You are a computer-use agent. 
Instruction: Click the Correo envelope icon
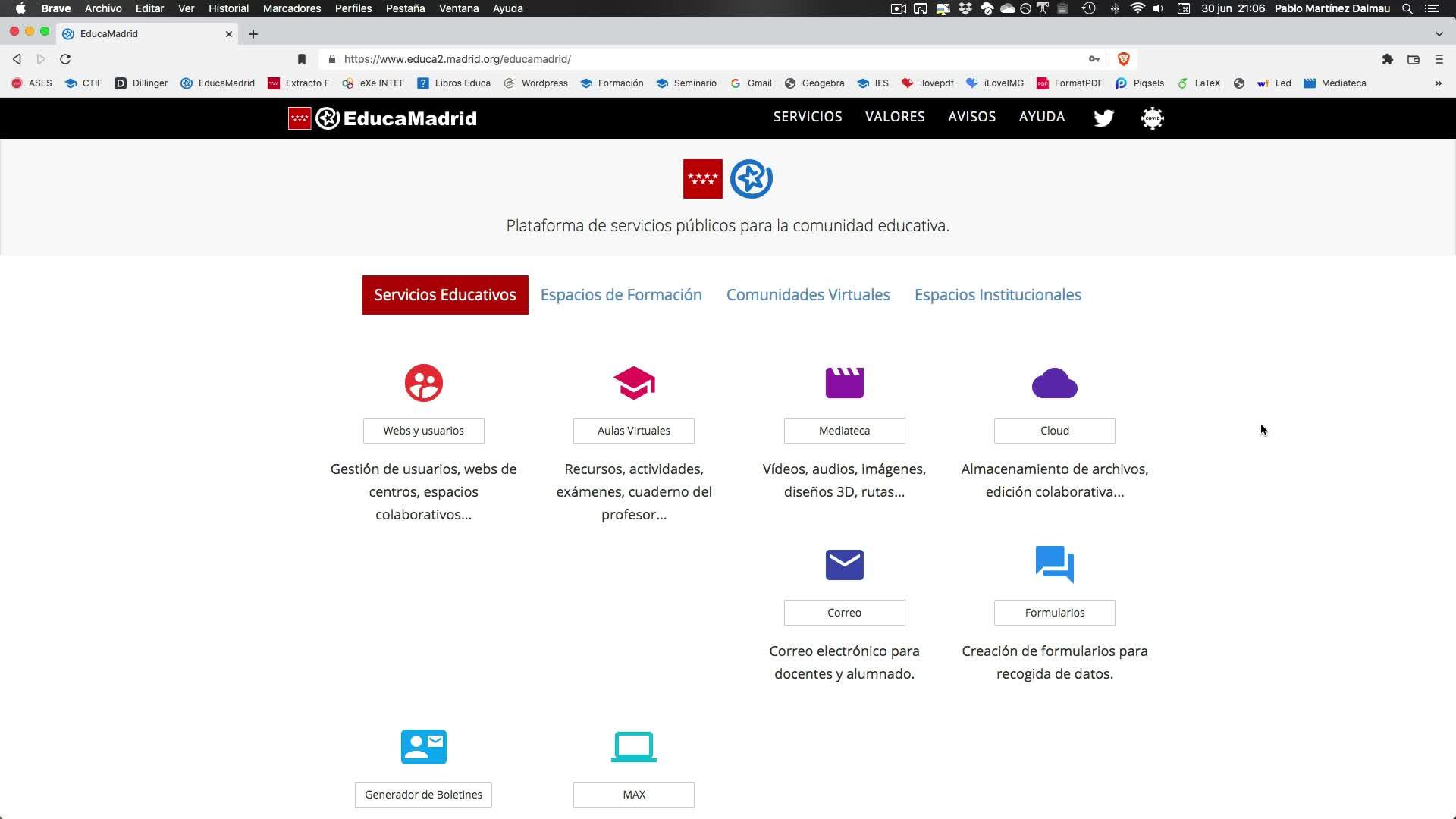click(844, 565)
